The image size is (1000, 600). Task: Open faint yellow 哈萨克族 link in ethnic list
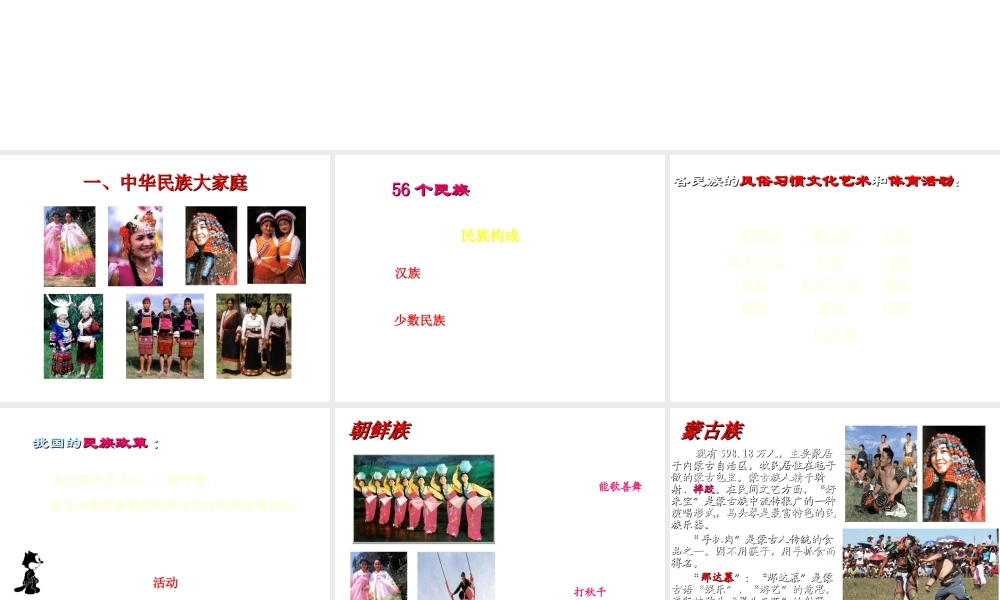click(x=832, y=285)
